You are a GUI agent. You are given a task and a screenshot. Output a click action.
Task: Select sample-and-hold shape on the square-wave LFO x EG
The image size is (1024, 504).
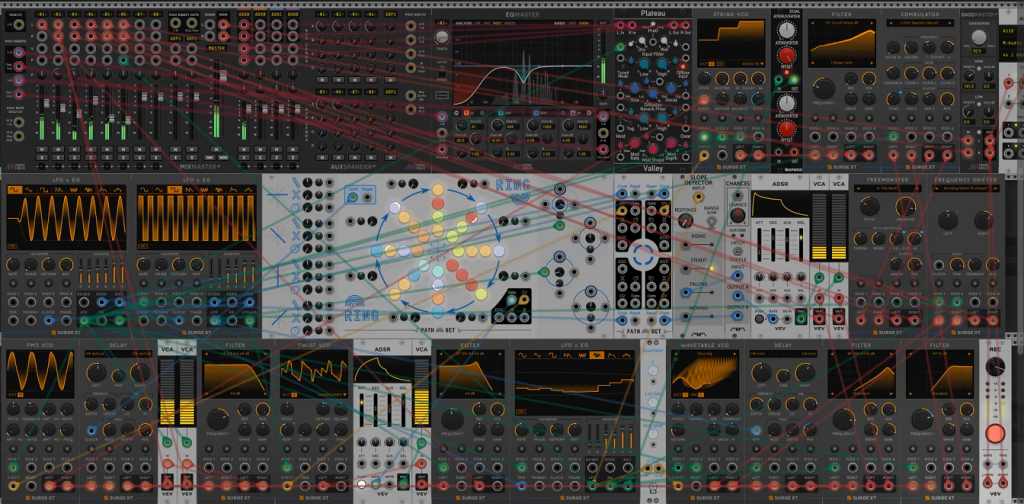click(x=219, y=189)
